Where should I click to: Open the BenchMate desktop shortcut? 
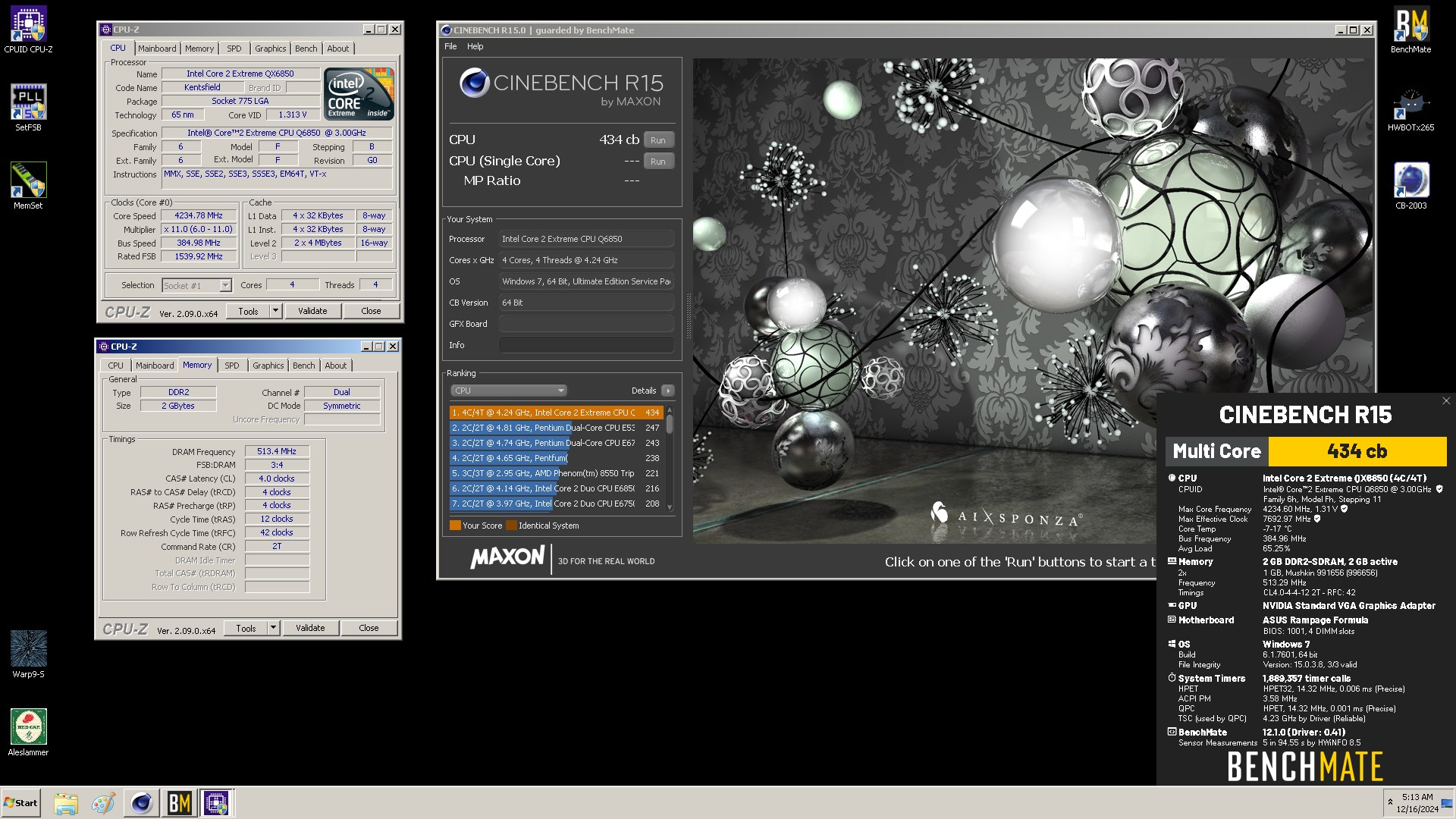point(1410,30)
